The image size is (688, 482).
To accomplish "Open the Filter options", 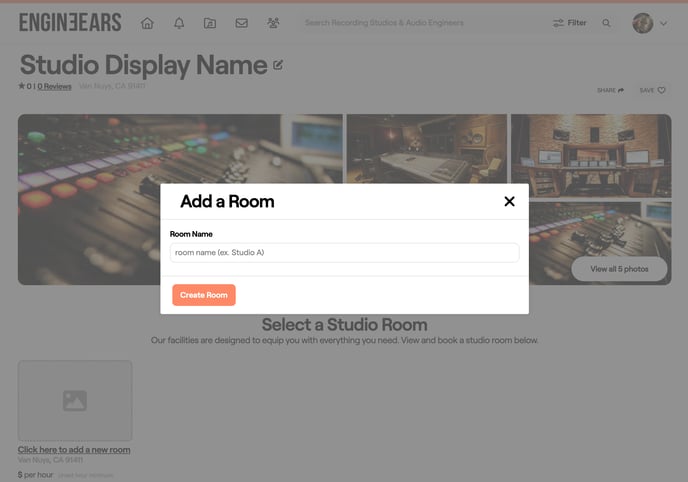I will [x=570, y=23].
